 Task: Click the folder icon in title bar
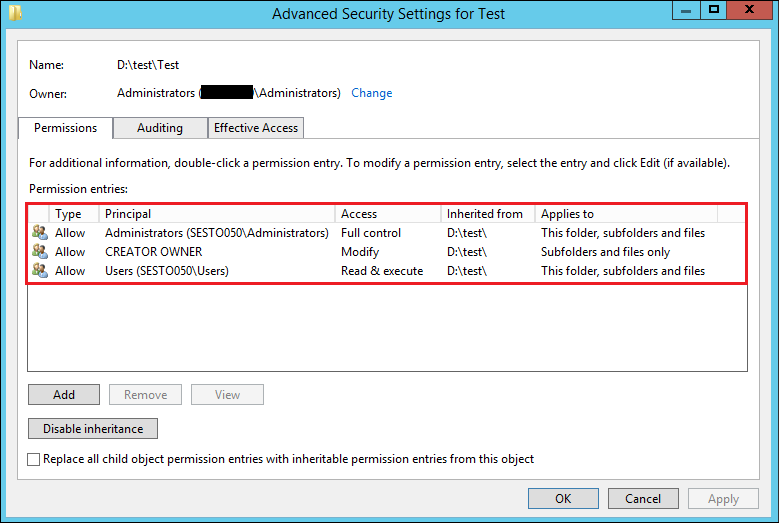pos(15,12)
